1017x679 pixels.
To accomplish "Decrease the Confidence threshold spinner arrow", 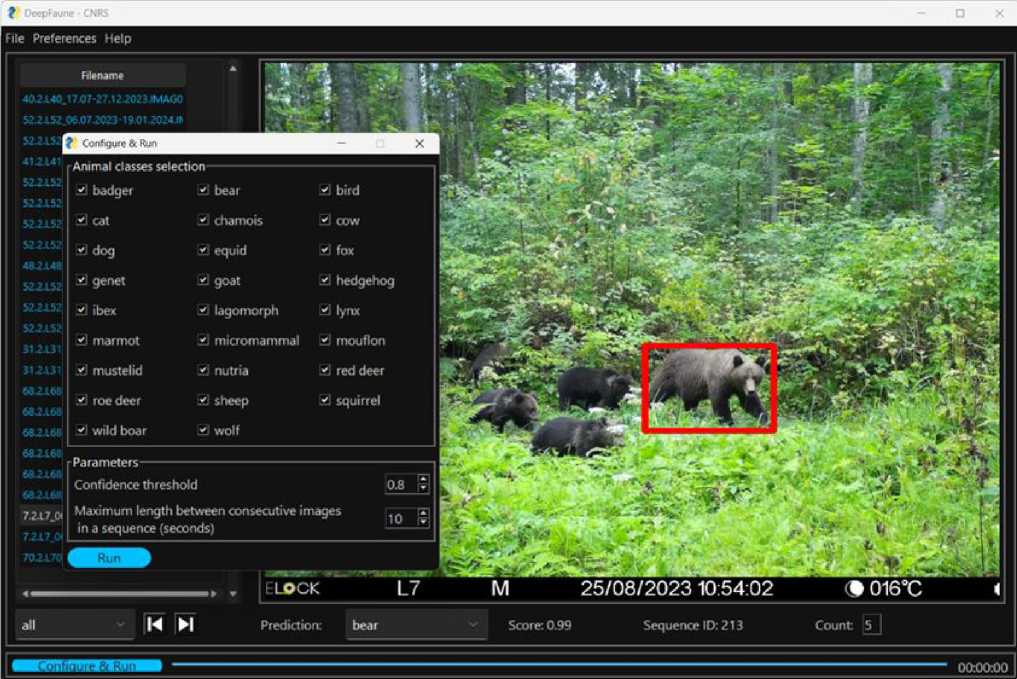I will [424, 488].
